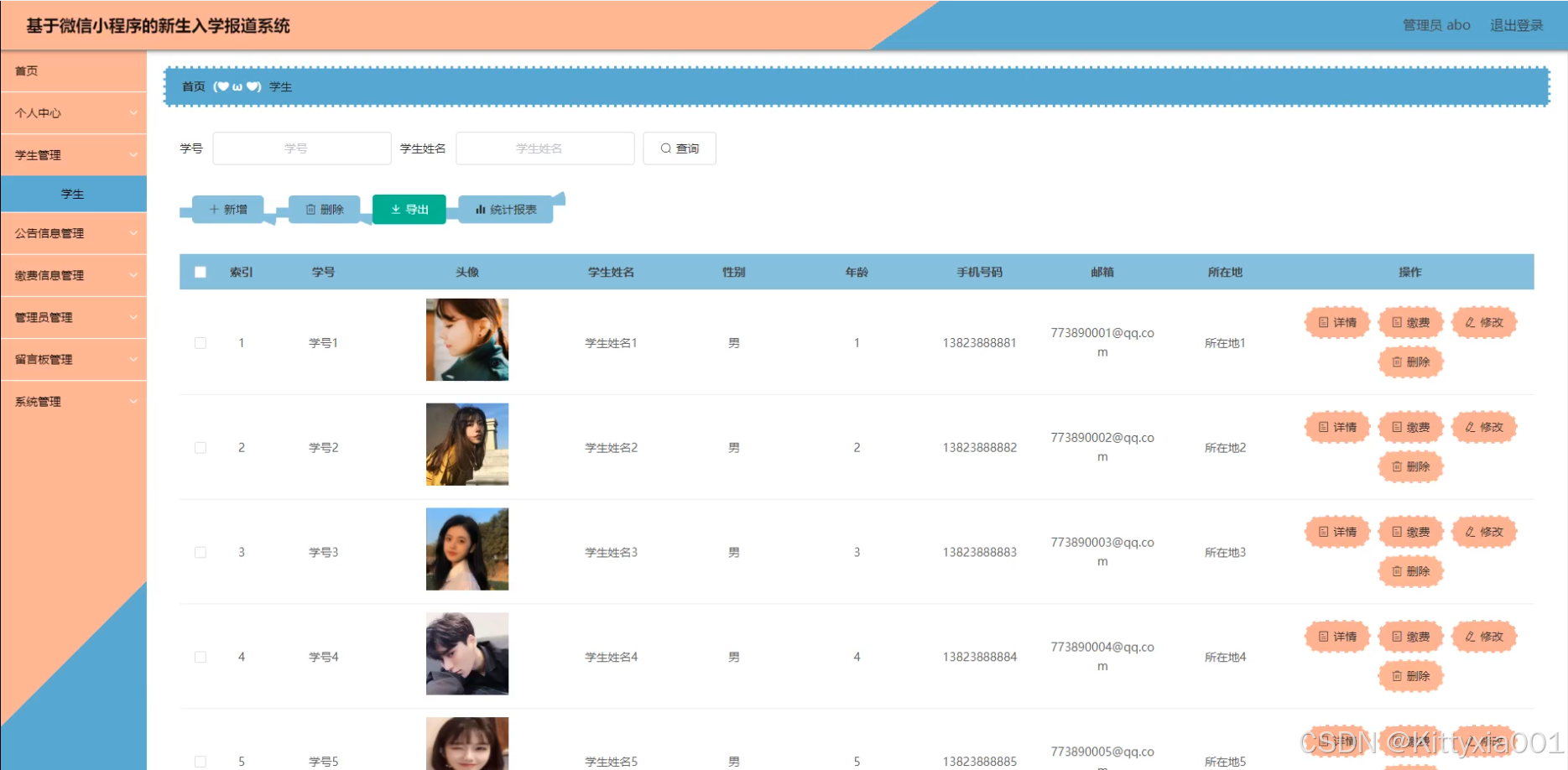Expand the 个人中心 sidebar menu chevron
This screenshot has width=1568, height=770.
133,113
